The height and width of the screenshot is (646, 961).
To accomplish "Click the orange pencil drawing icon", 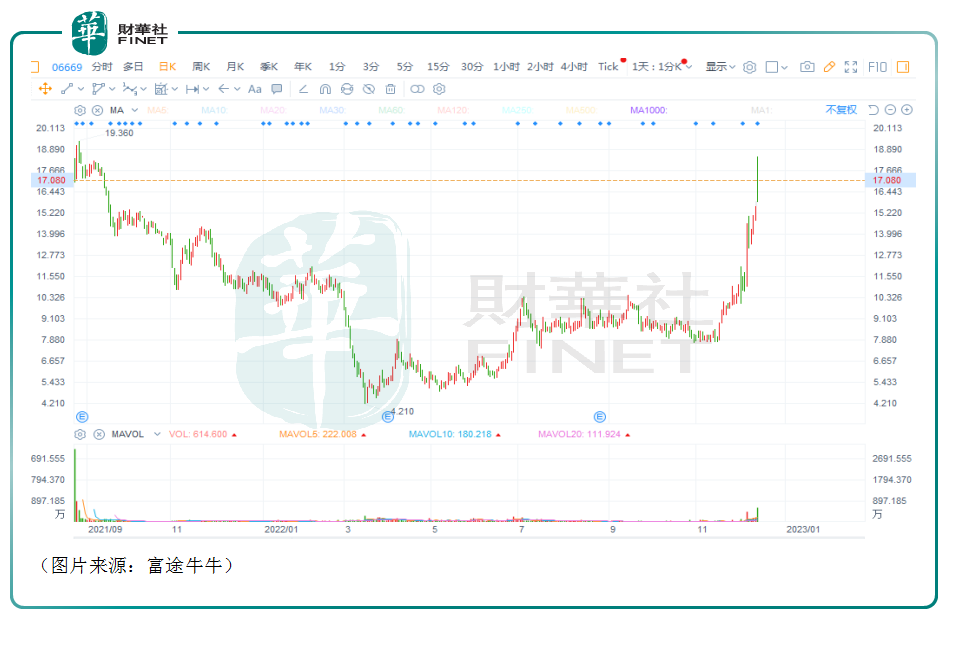I will (829, 67).
